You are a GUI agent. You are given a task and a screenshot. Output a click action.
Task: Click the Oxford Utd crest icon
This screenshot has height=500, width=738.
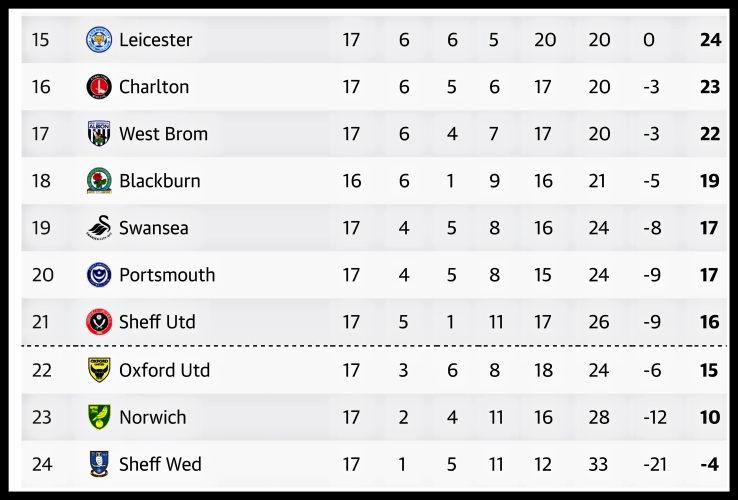tap(99, 370)
